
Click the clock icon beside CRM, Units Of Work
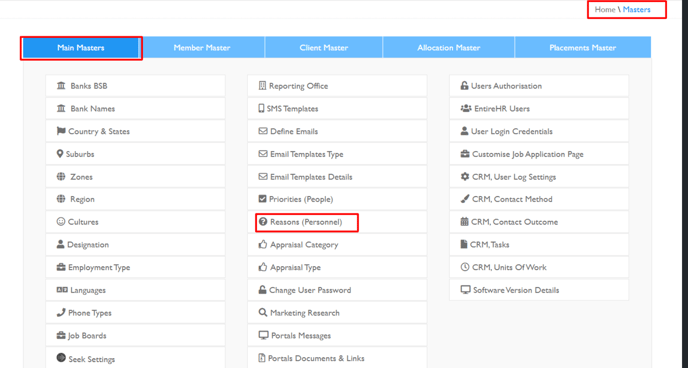[465, 267]
